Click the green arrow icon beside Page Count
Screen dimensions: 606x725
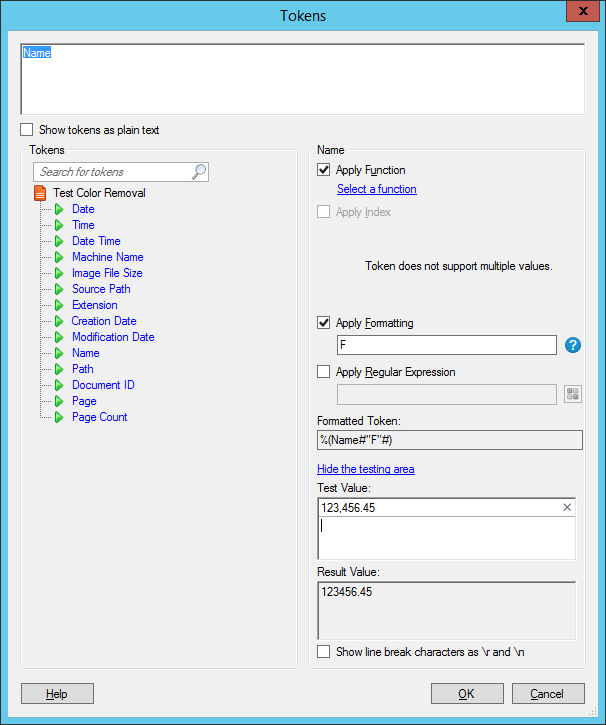[x=59, y=417]
